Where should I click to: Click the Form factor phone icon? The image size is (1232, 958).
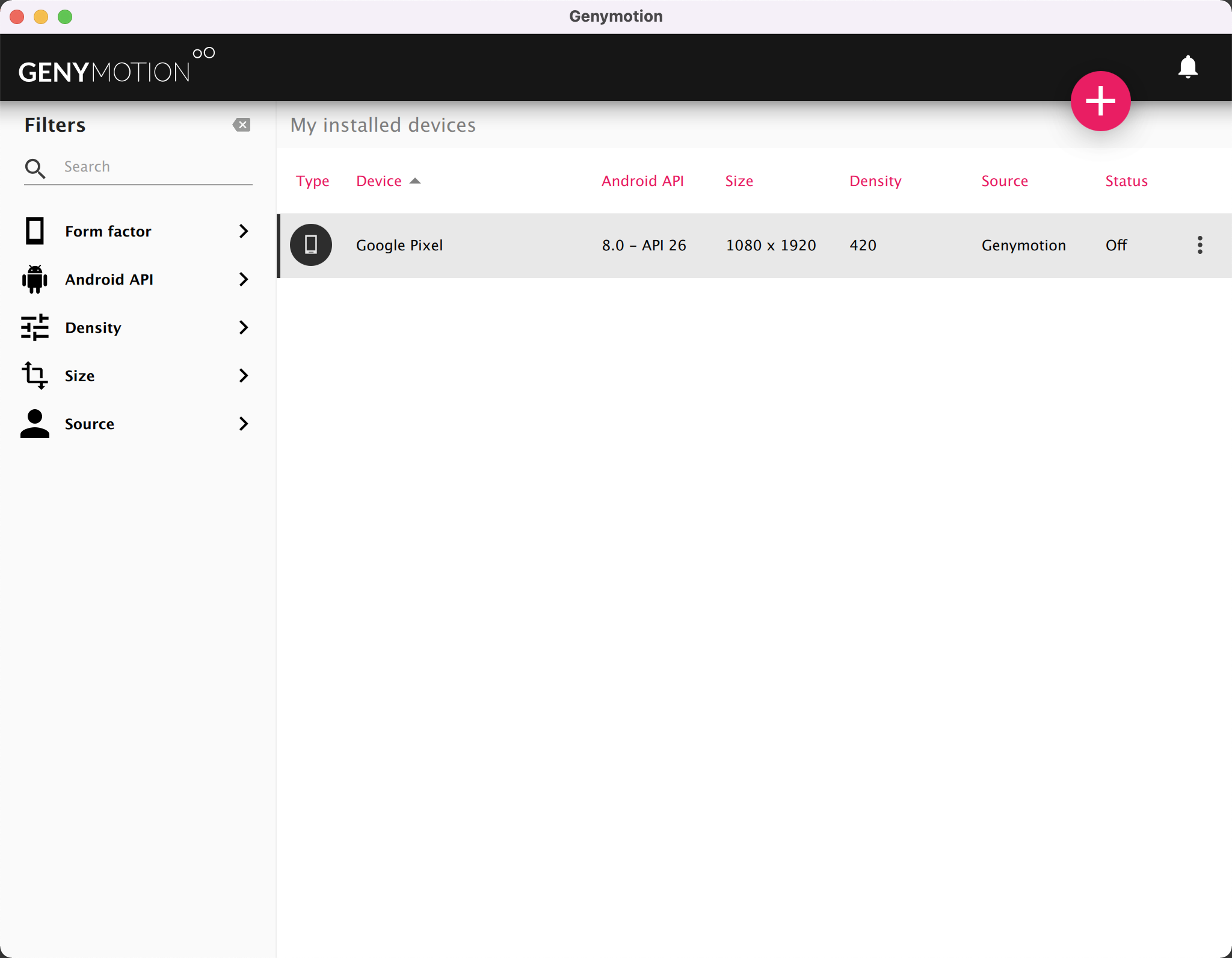(35, 231)
